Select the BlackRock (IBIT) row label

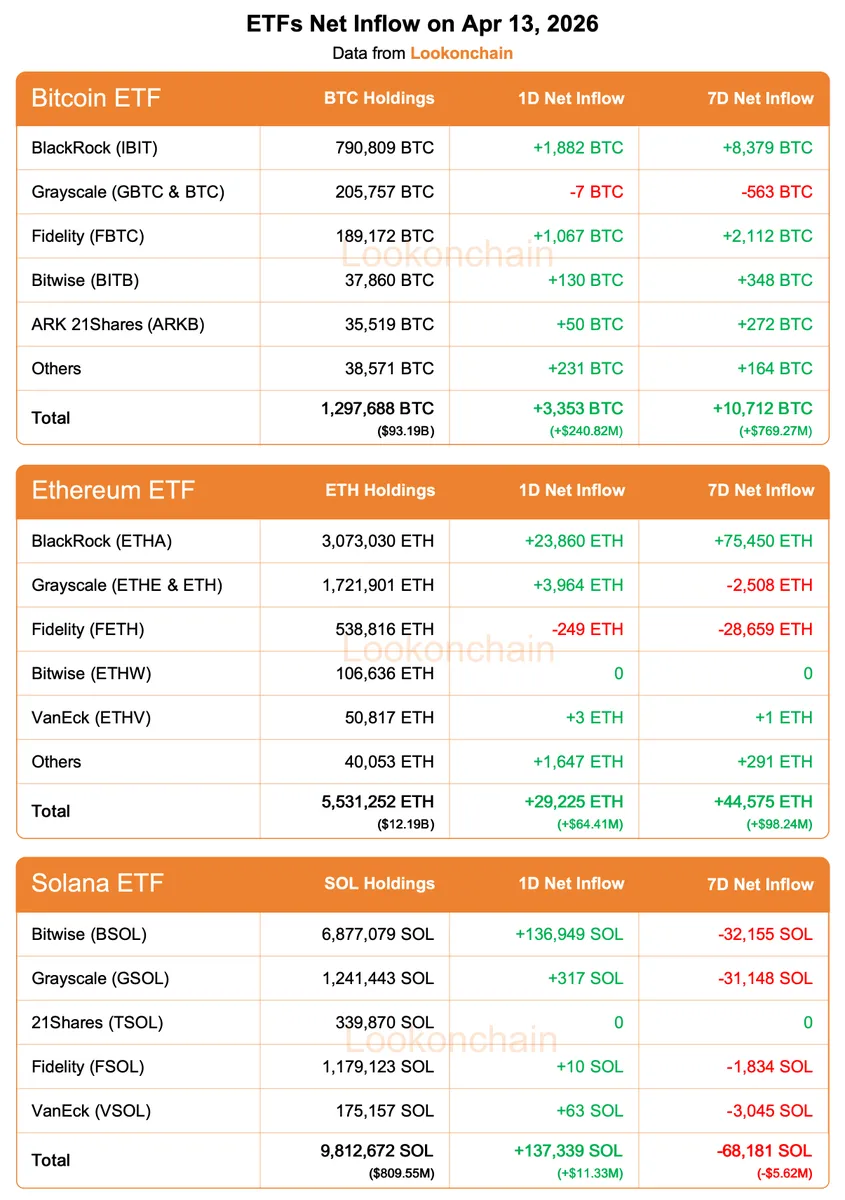point(95,148)
